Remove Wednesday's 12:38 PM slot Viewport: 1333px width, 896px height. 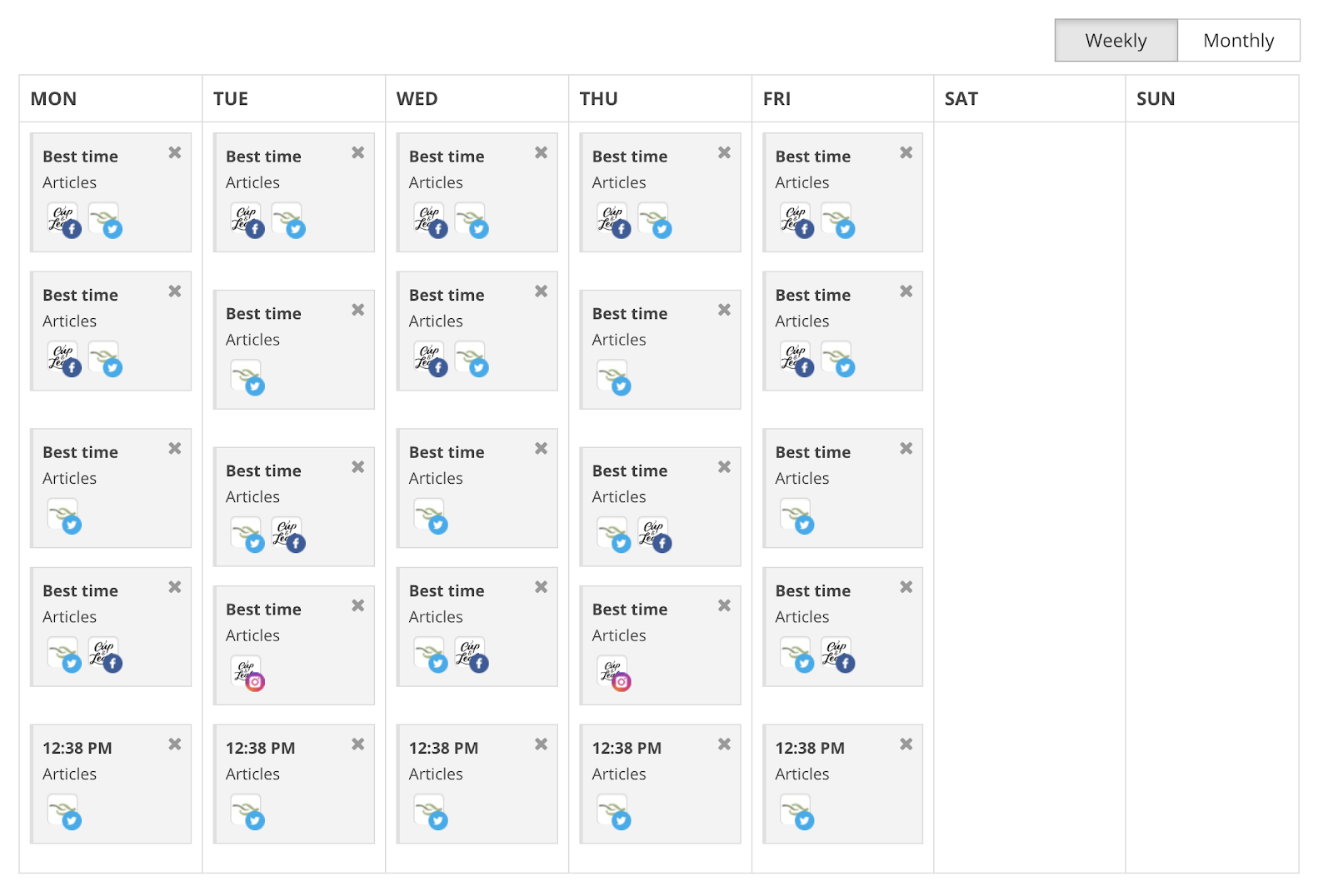tap(542, 744)
